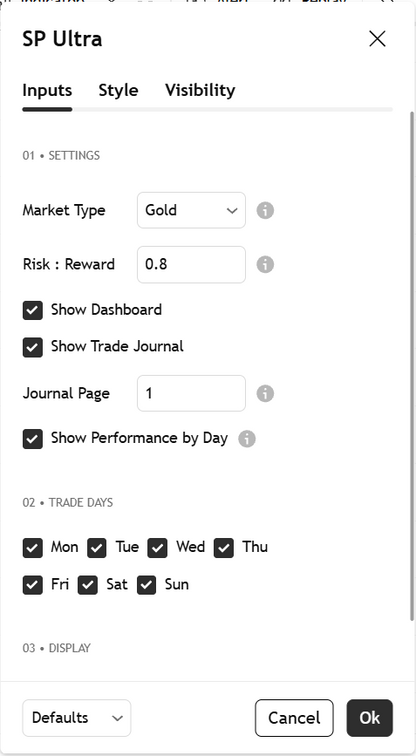Toggle the Tue trade day checkbox

tap(97, 548)
